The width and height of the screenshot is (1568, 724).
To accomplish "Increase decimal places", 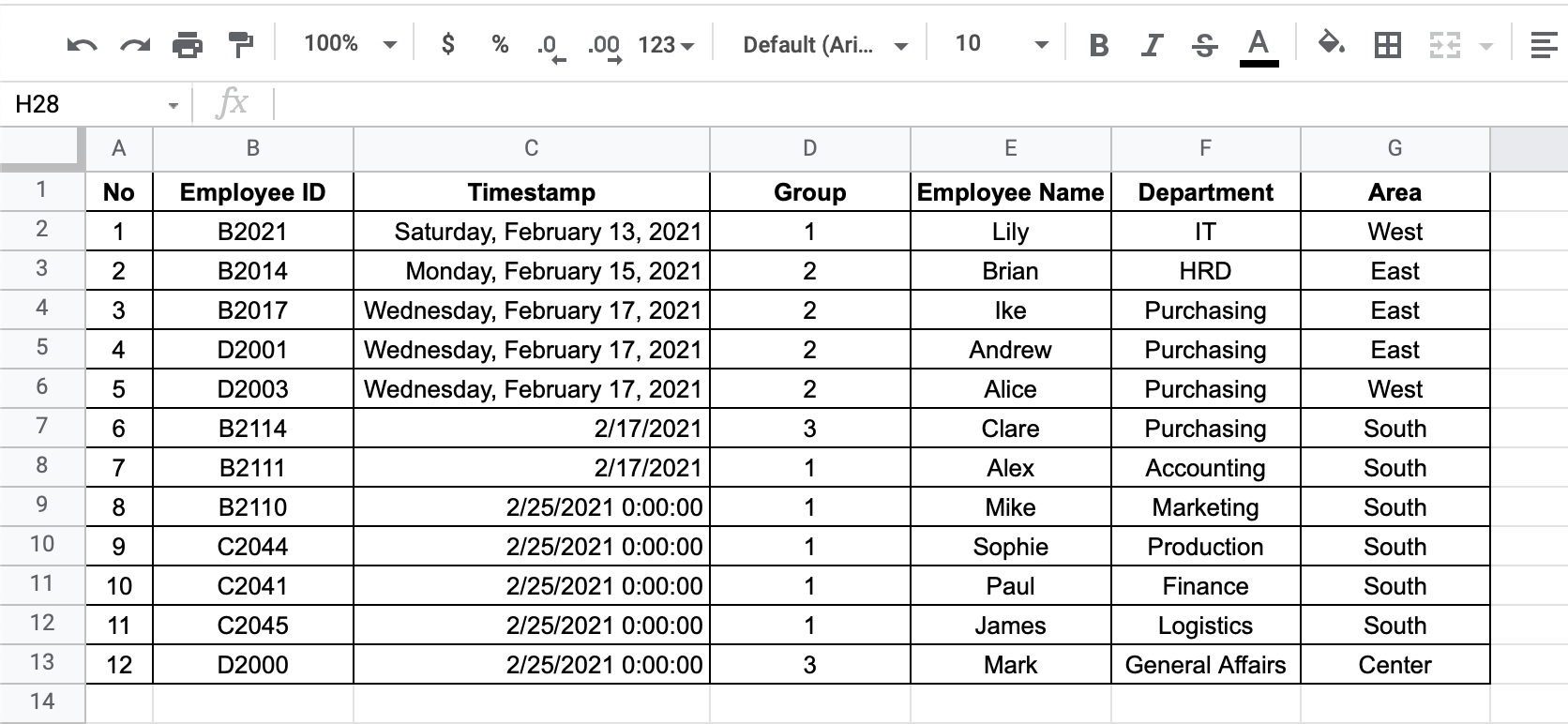I will pos(605,43).
